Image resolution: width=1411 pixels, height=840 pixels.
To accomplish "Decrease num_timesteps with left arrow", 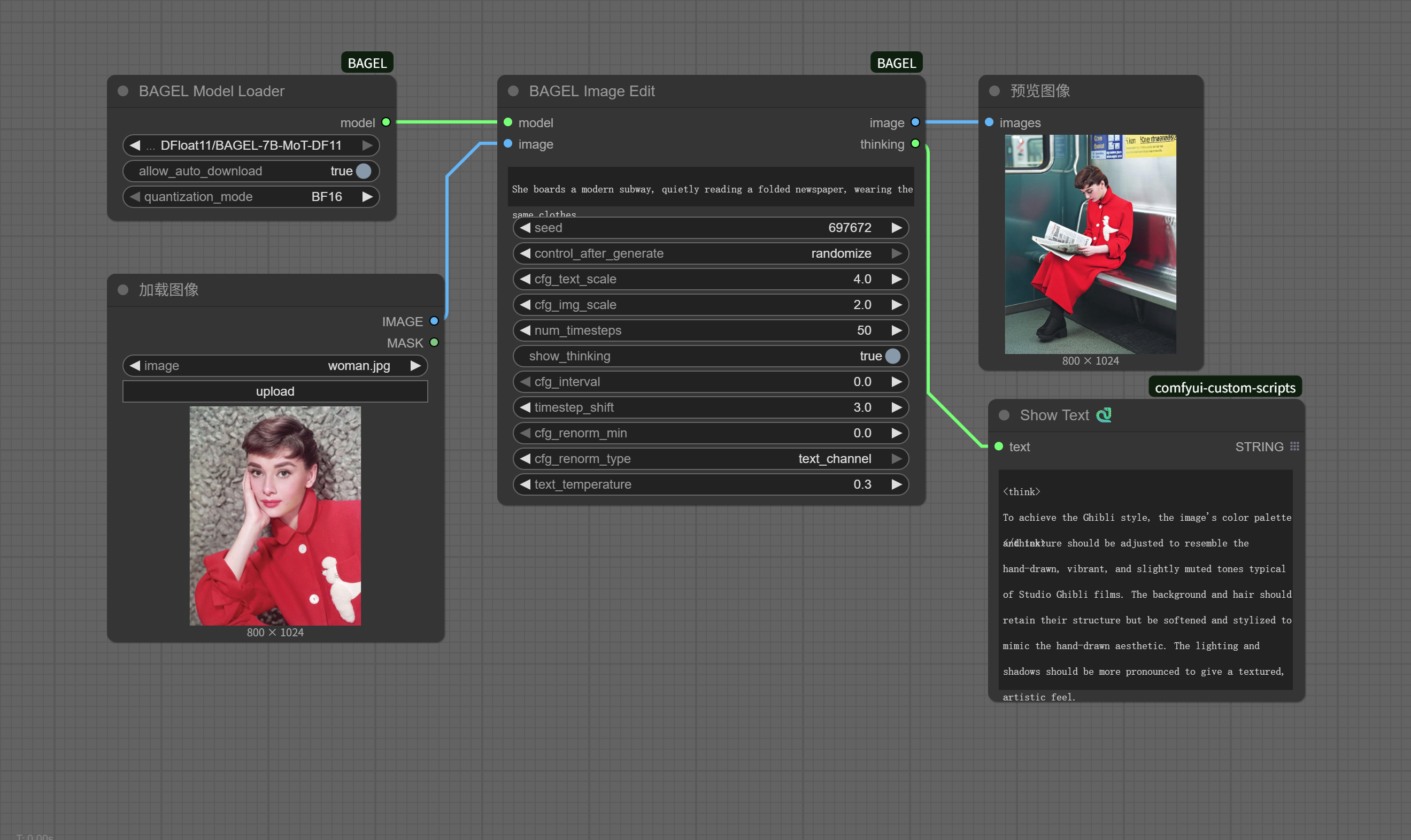I will pos(525,330).
